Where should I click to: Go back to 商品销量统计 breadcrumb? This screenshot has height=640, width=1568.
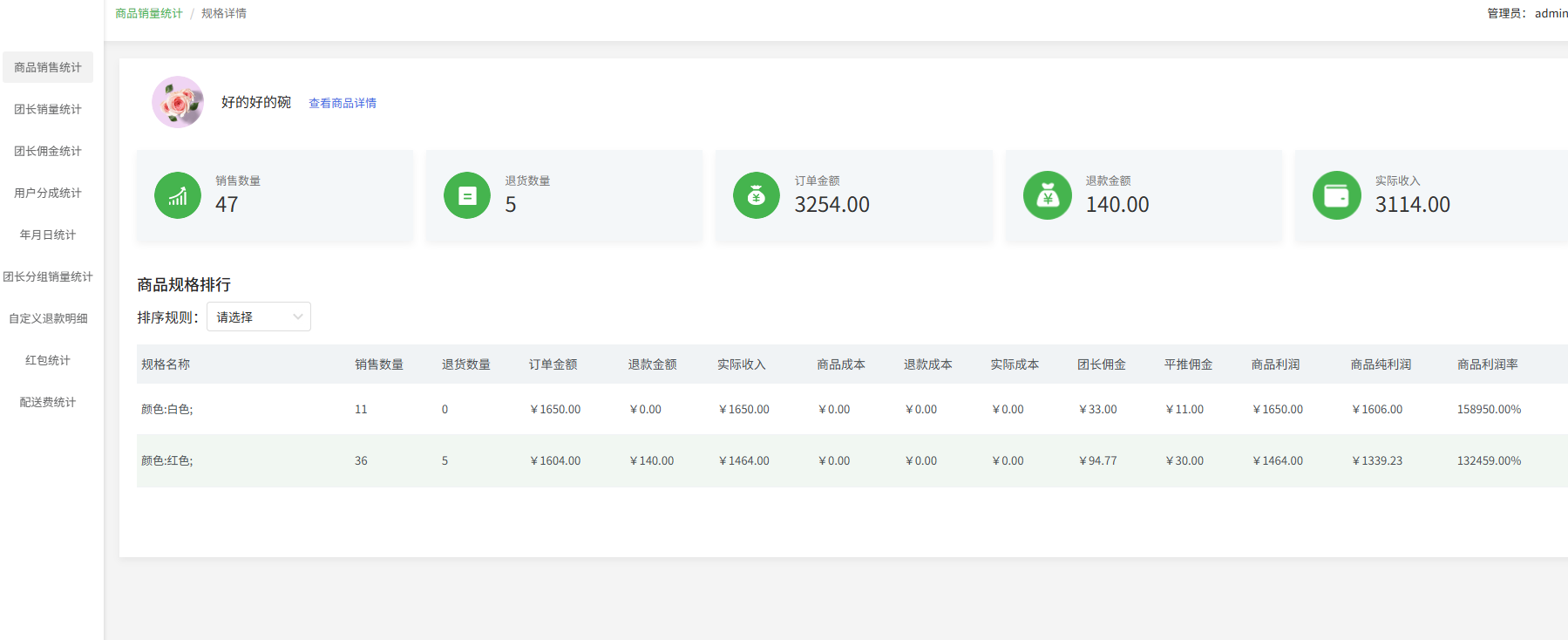tap(149, 13)
